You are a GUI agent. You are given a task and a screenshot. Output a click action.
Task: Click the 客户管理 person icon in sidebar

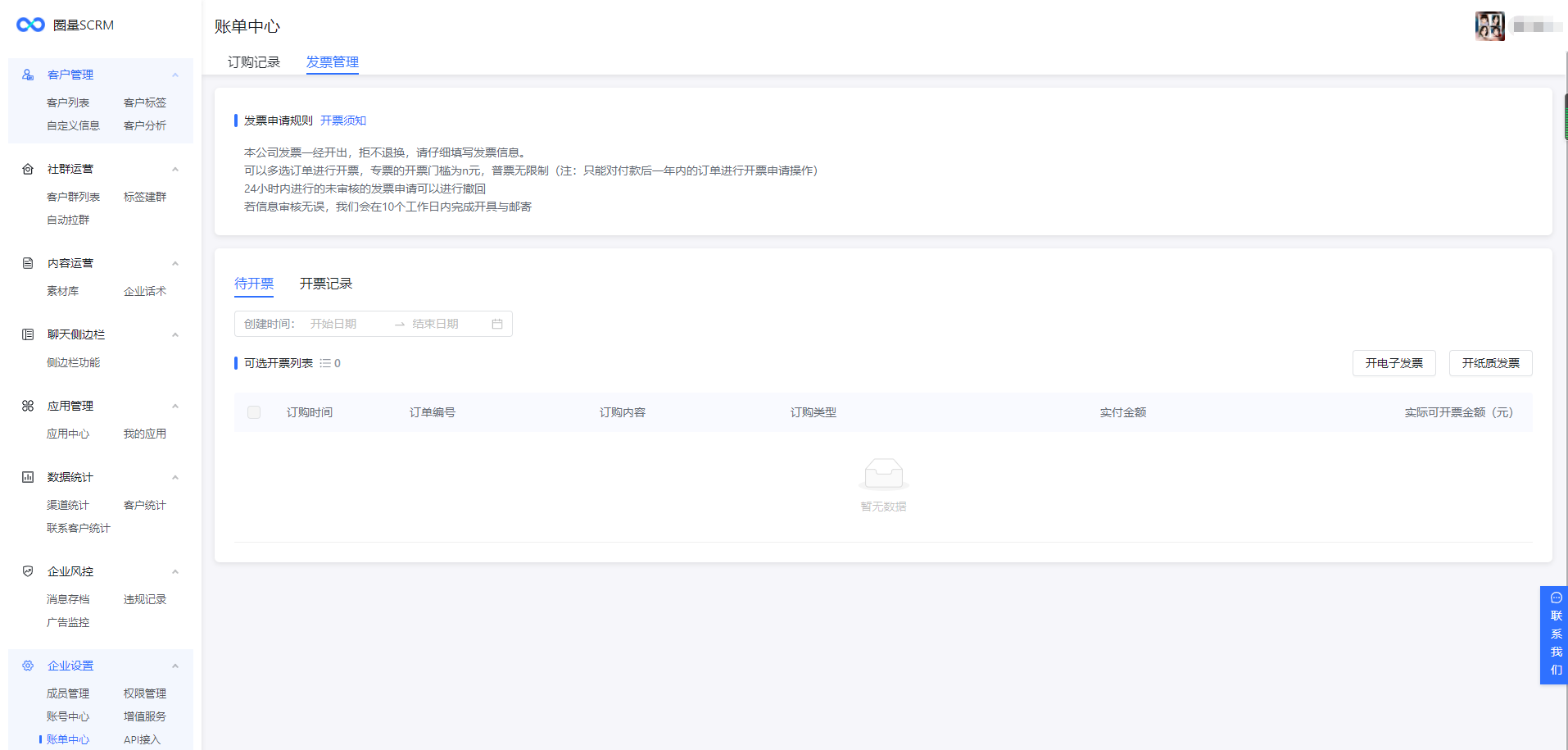pos(28,75)
